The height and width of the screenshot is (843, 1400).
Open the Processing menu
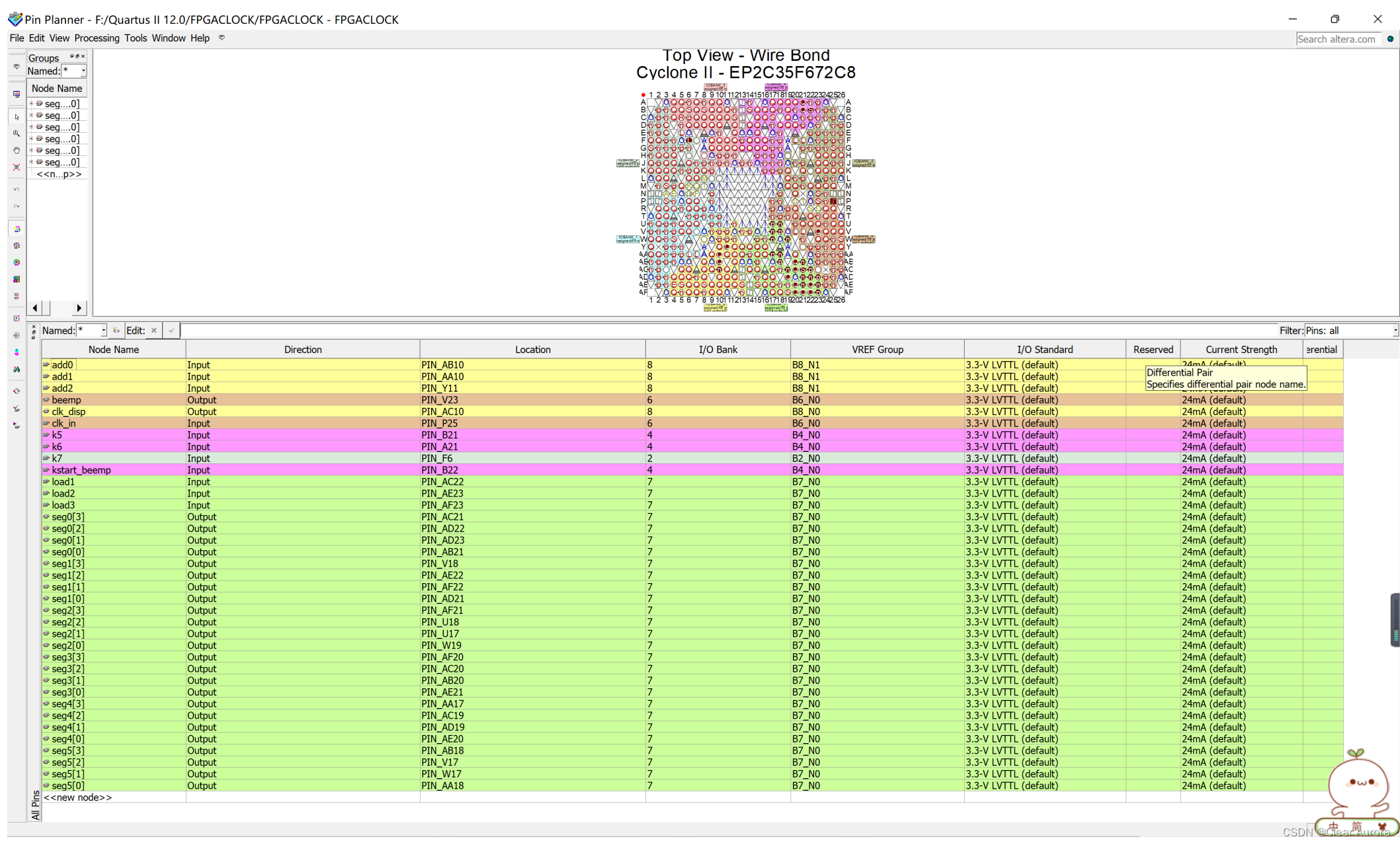[x=97, y=38]
